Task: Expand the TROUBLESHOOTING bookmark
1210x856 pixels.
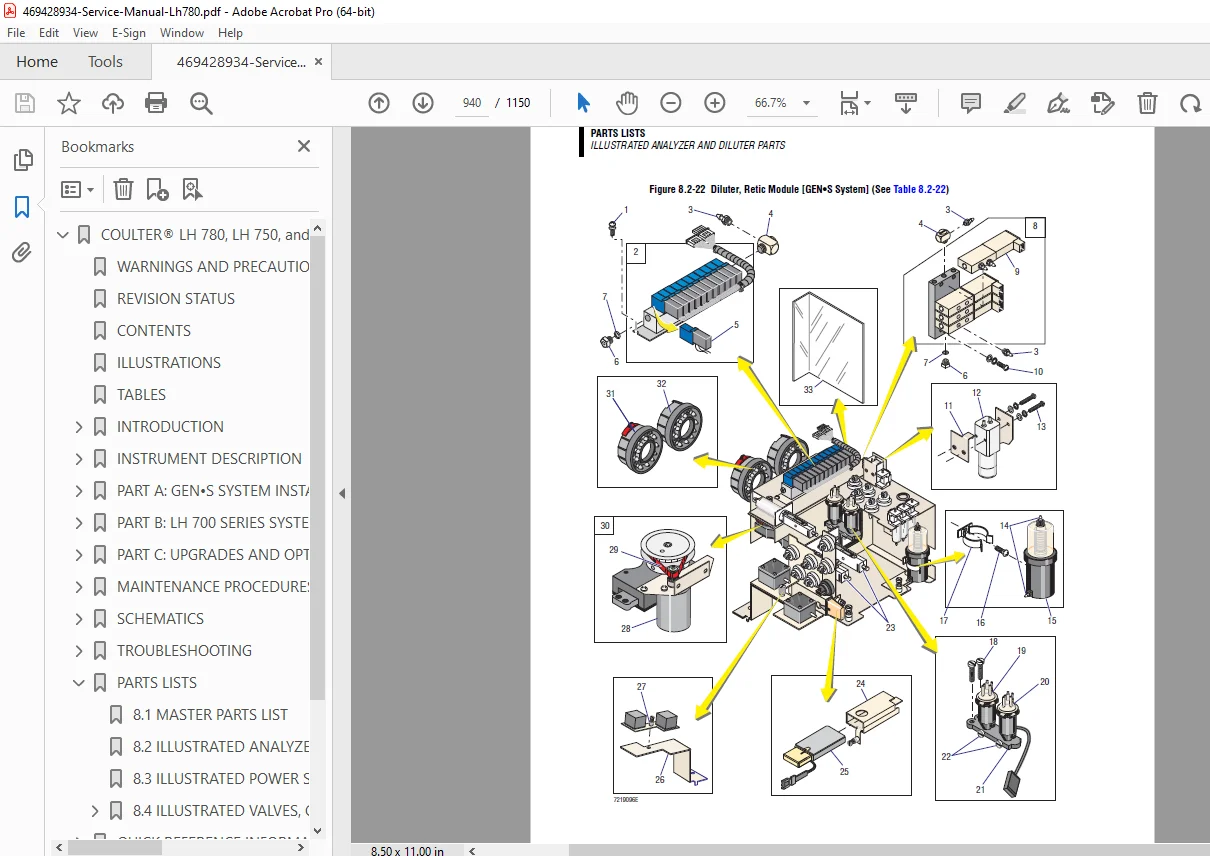Action: point(80,651)
